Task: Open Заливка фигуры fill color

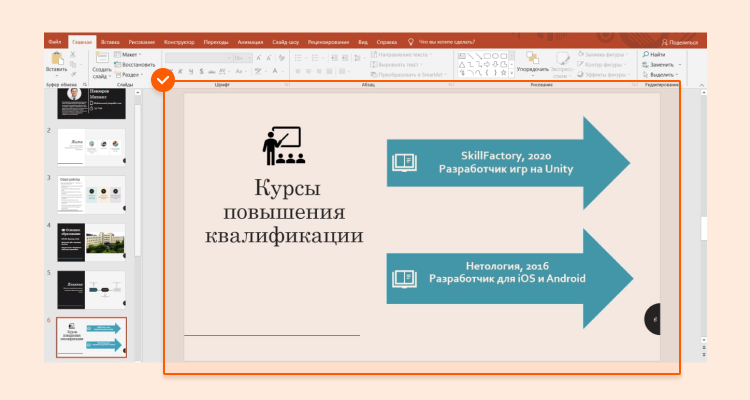Action: coord(603,55)
